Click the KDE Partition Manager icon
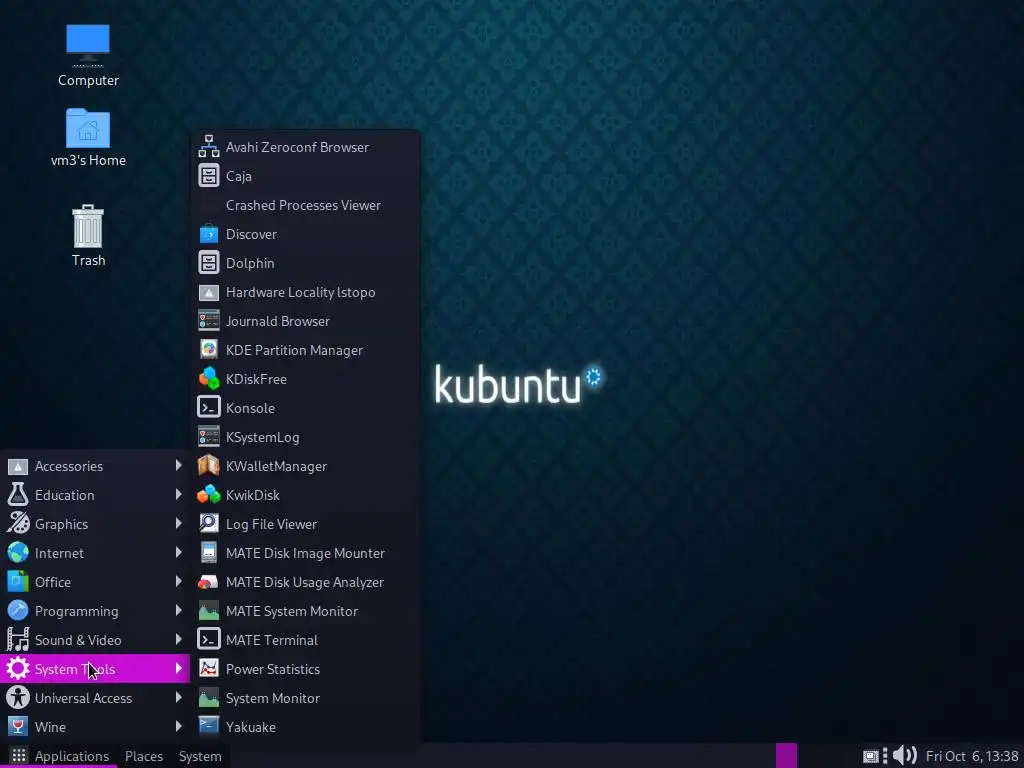1024x768 pixels. click(x=208, y=349)
